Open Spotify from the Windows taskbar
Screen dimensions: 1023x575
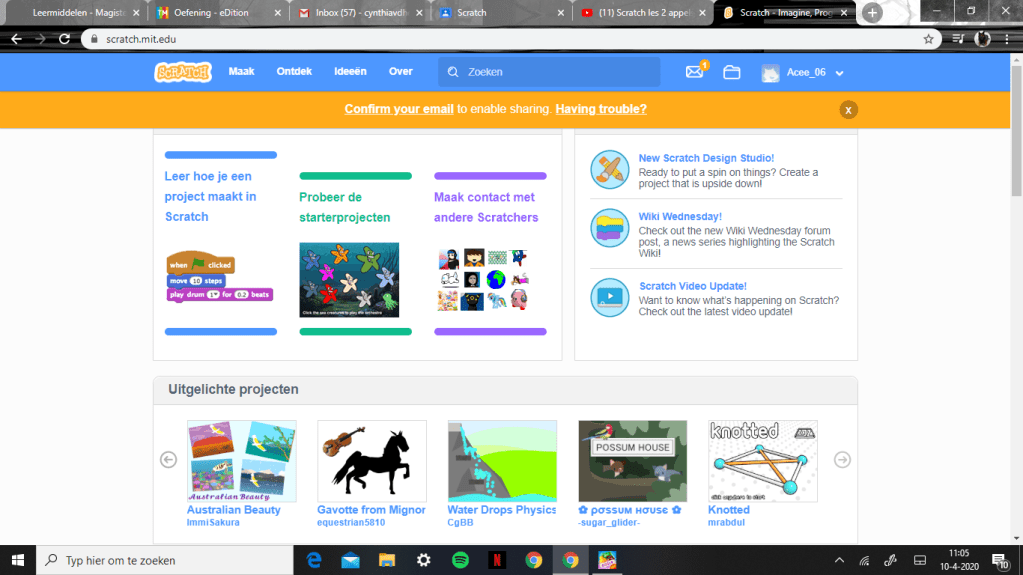coord(460,560)
